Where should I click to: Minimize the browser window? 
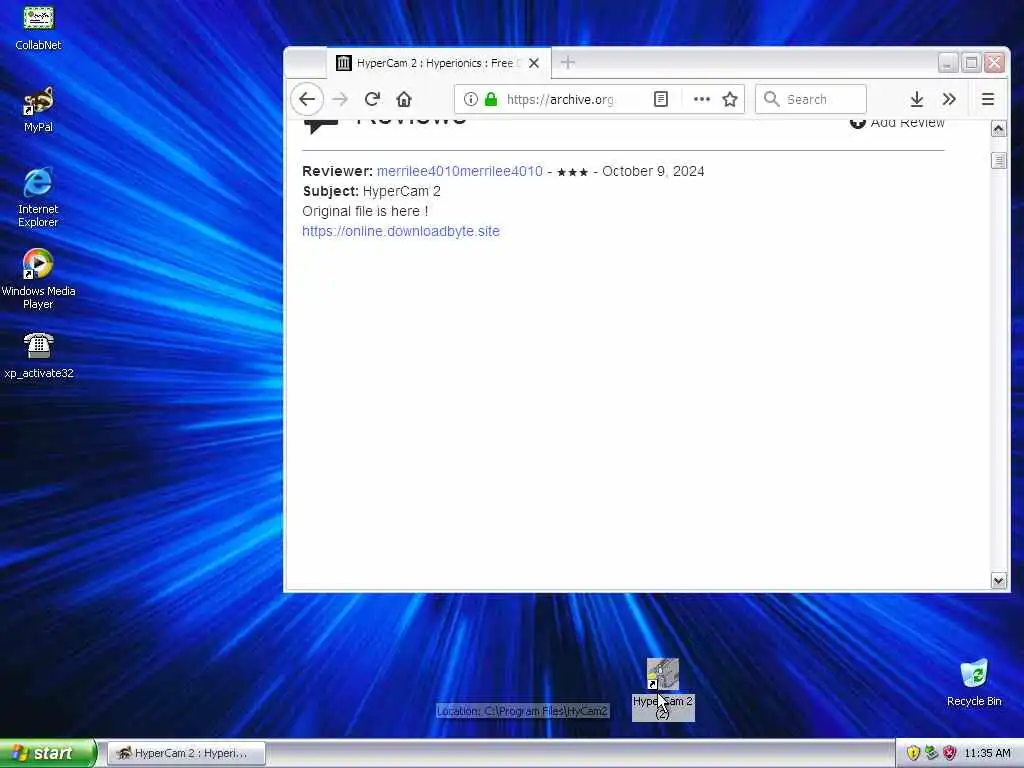pos(948,63)
